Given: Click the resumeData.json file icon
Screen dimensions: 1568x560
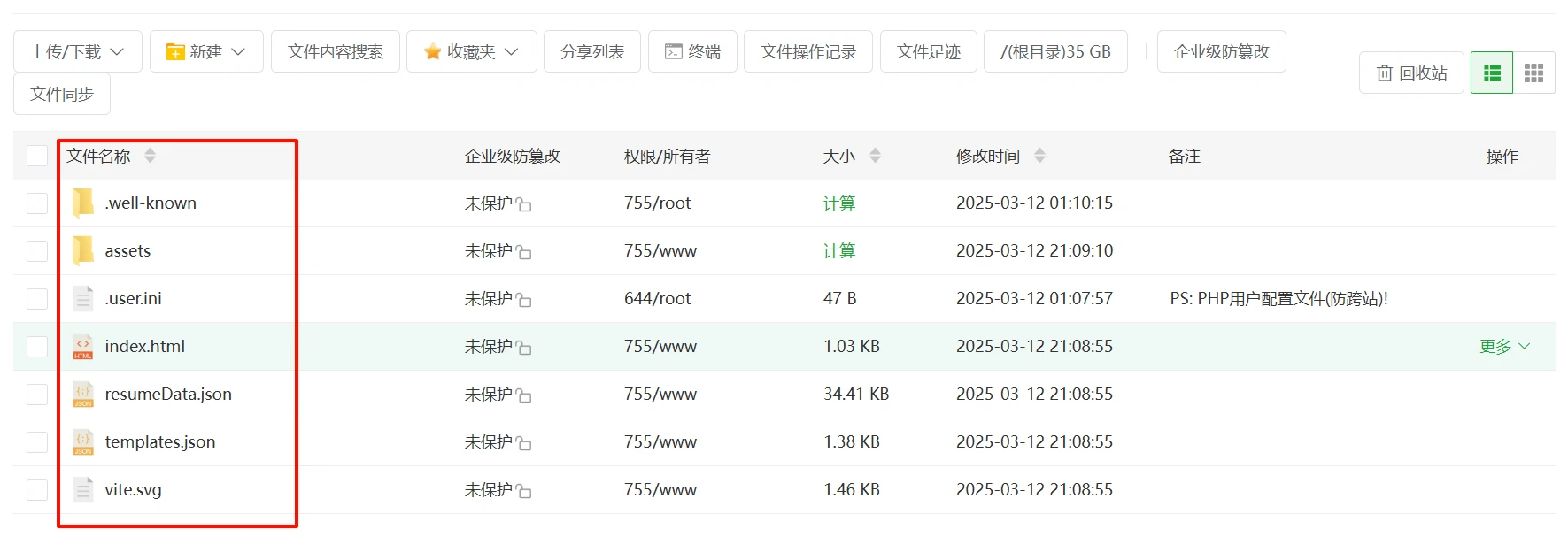Looking at the screenshot, I should [83, 394].
